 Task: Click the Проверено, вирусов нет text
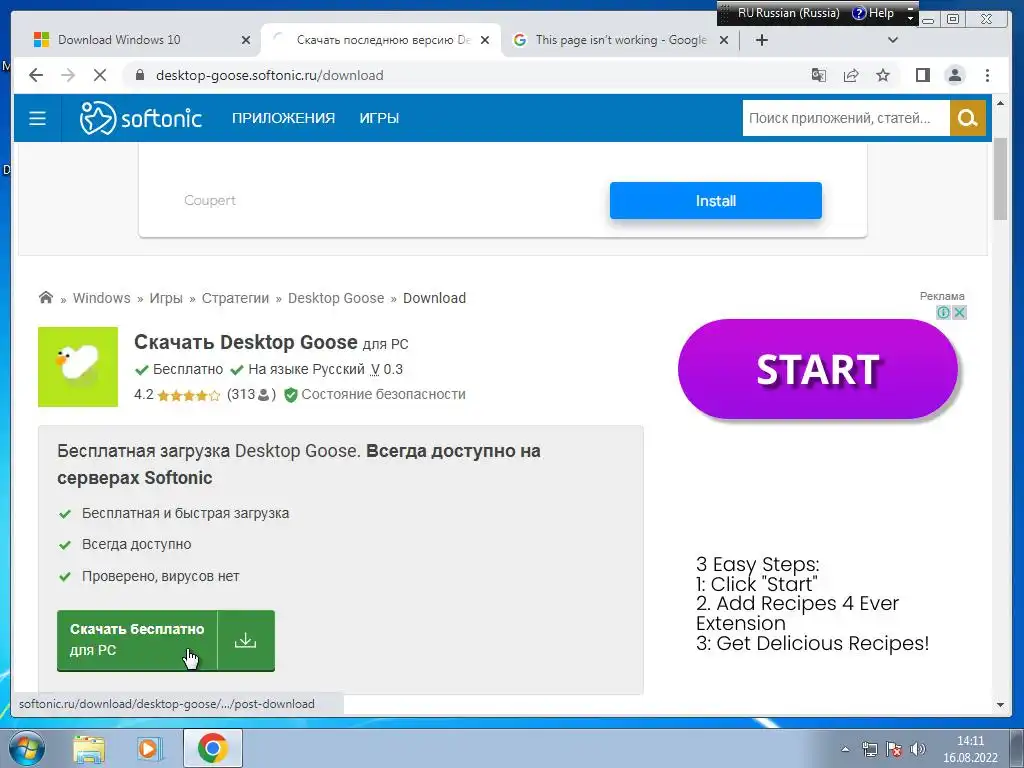click(160, 576)
